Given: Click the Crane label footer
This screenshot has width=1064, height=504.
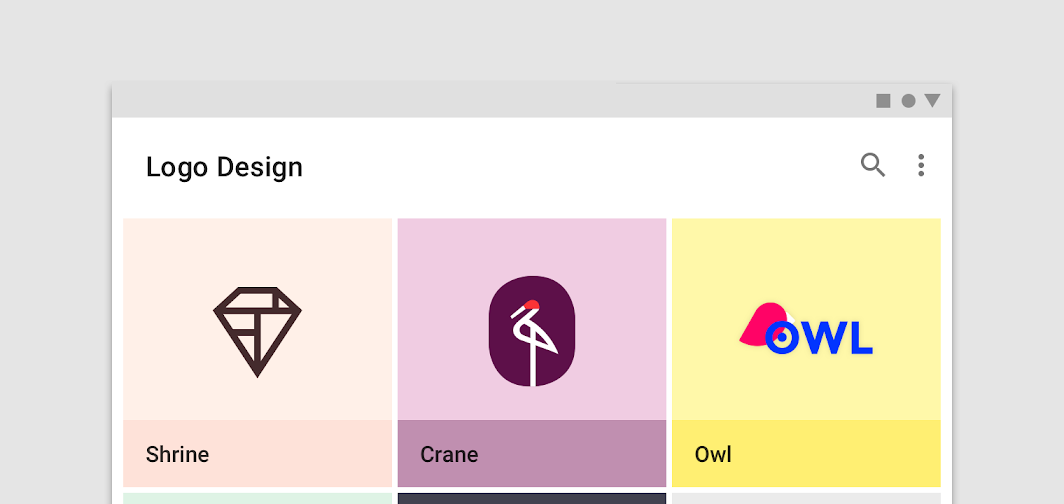Looking at the screenshot, I should pyautogui.click(x=532, y=453).
